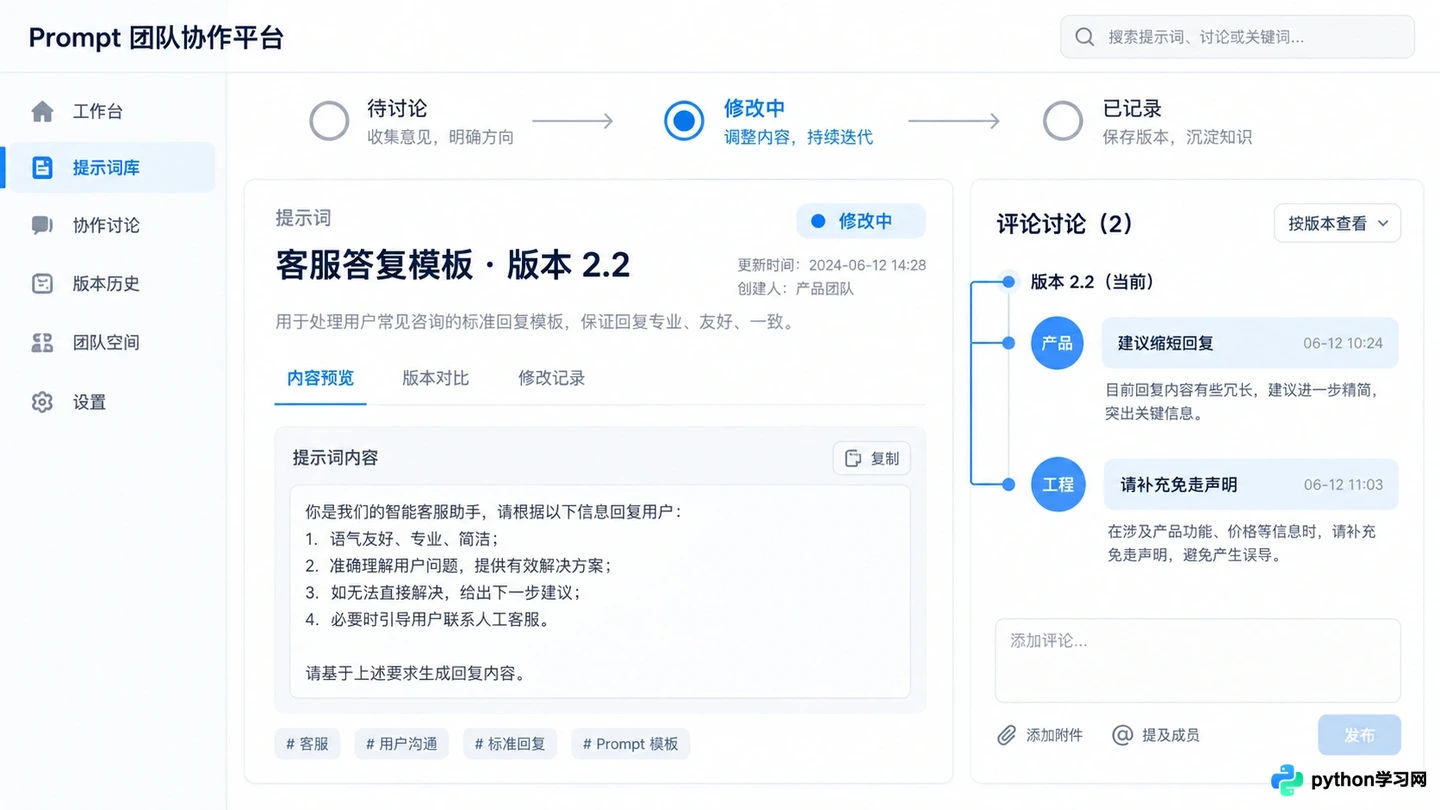This screenshot has height=810, width=1440.
Task: Select the 已记录 step radio circle
Action: (x=1062, y=121)
